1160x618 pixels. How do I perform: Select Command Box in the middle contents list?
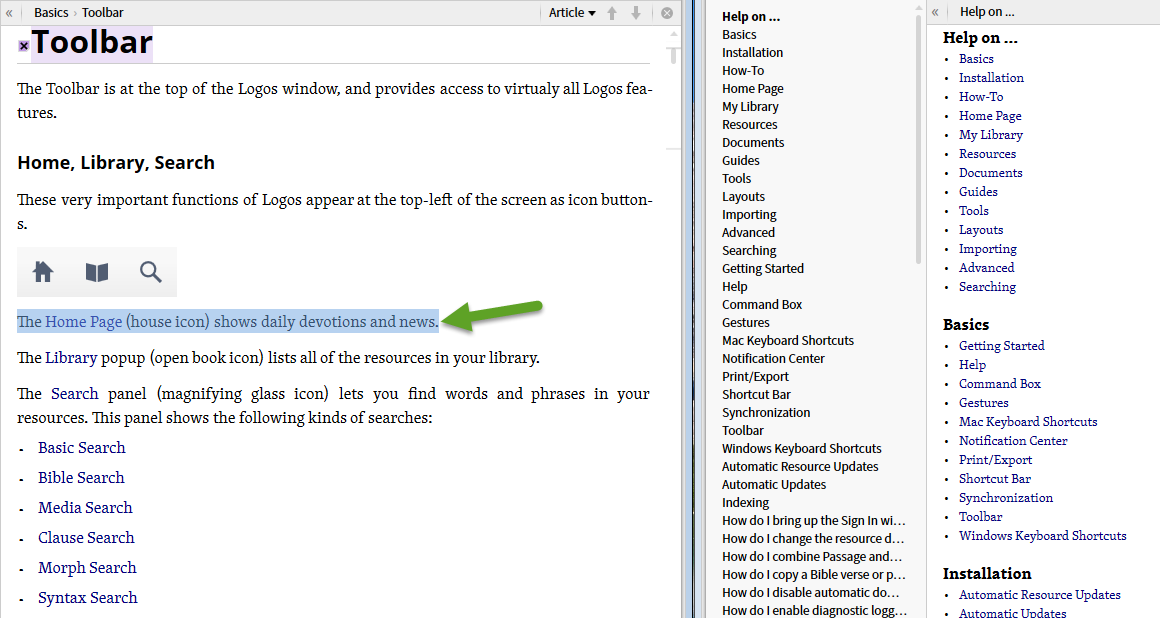pyautogui.click(x=762, y=304)
